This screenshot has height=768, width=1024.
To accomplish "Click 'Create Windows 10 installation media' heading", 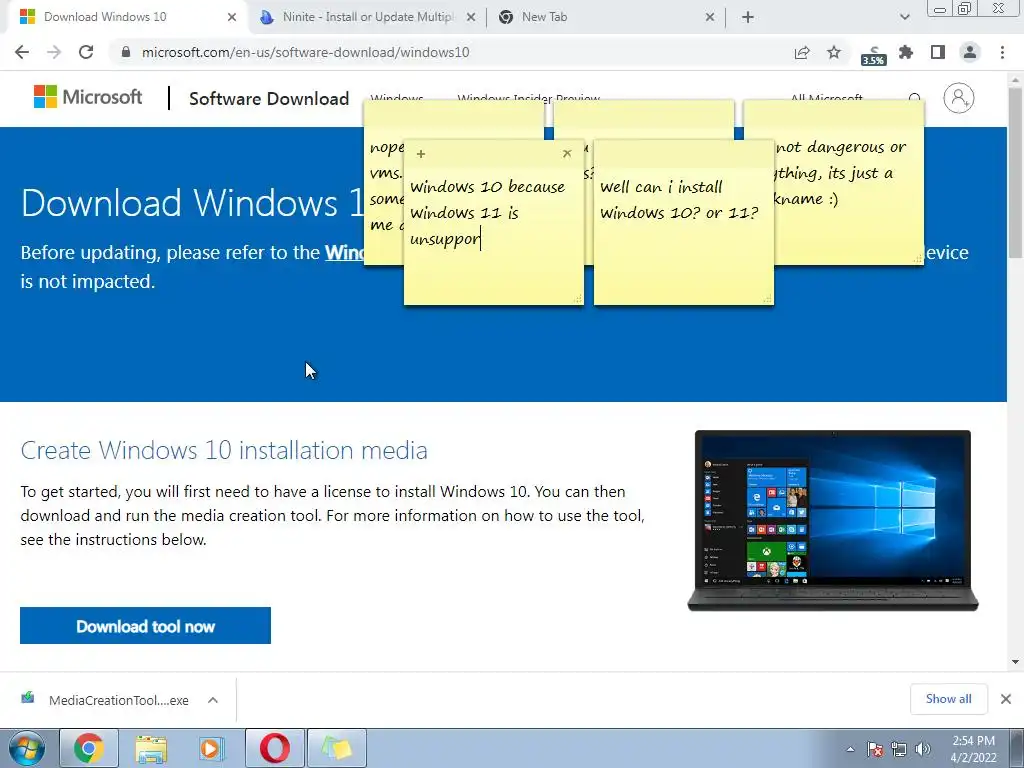I will point(224,450).
